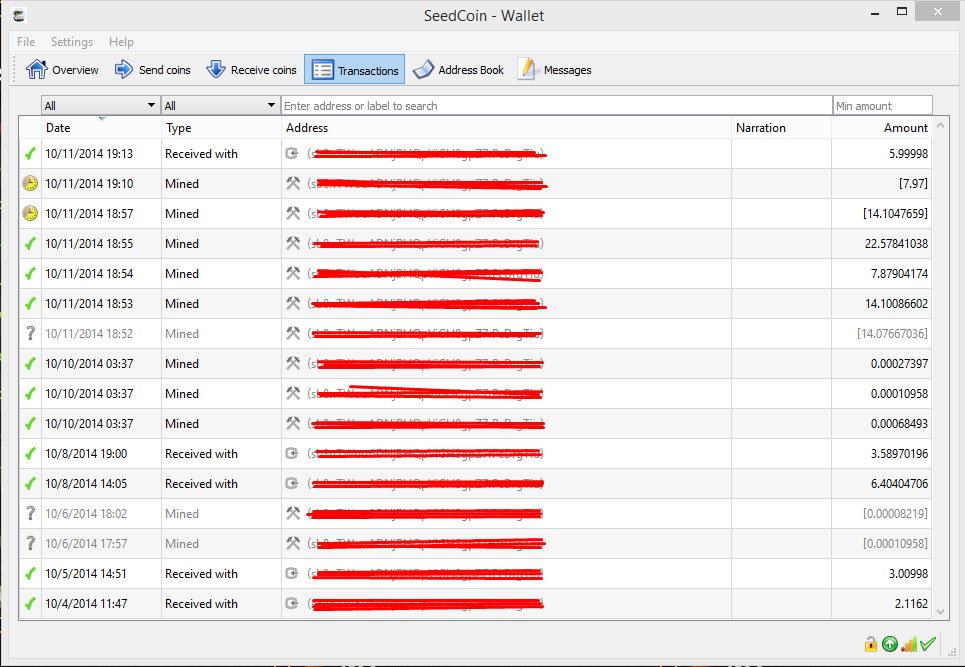The image size is (965, 667).
Task: Click the wallet lock icon in status bar
Action: point(871,644)
